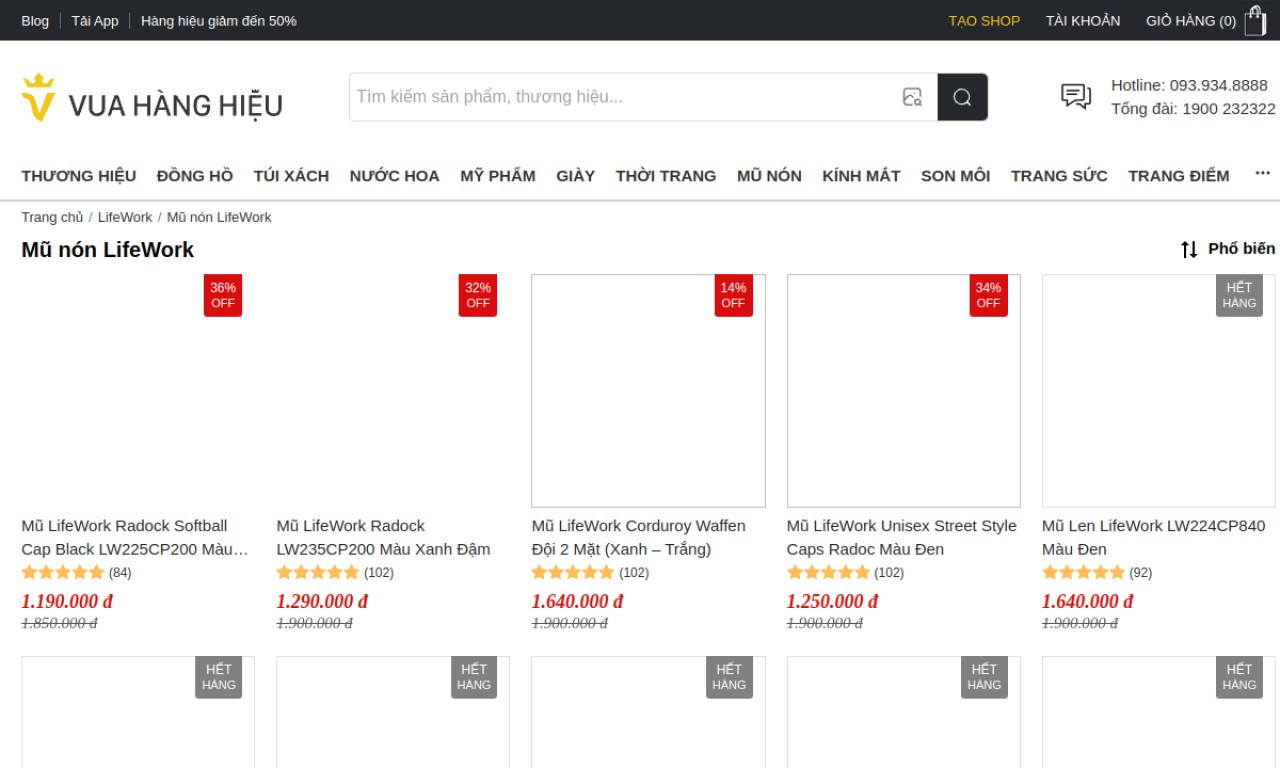This screenshot has width=1280, height=768.
Task: Open THƯƠNG HIỆU menu
Action: tap(79, 176)
